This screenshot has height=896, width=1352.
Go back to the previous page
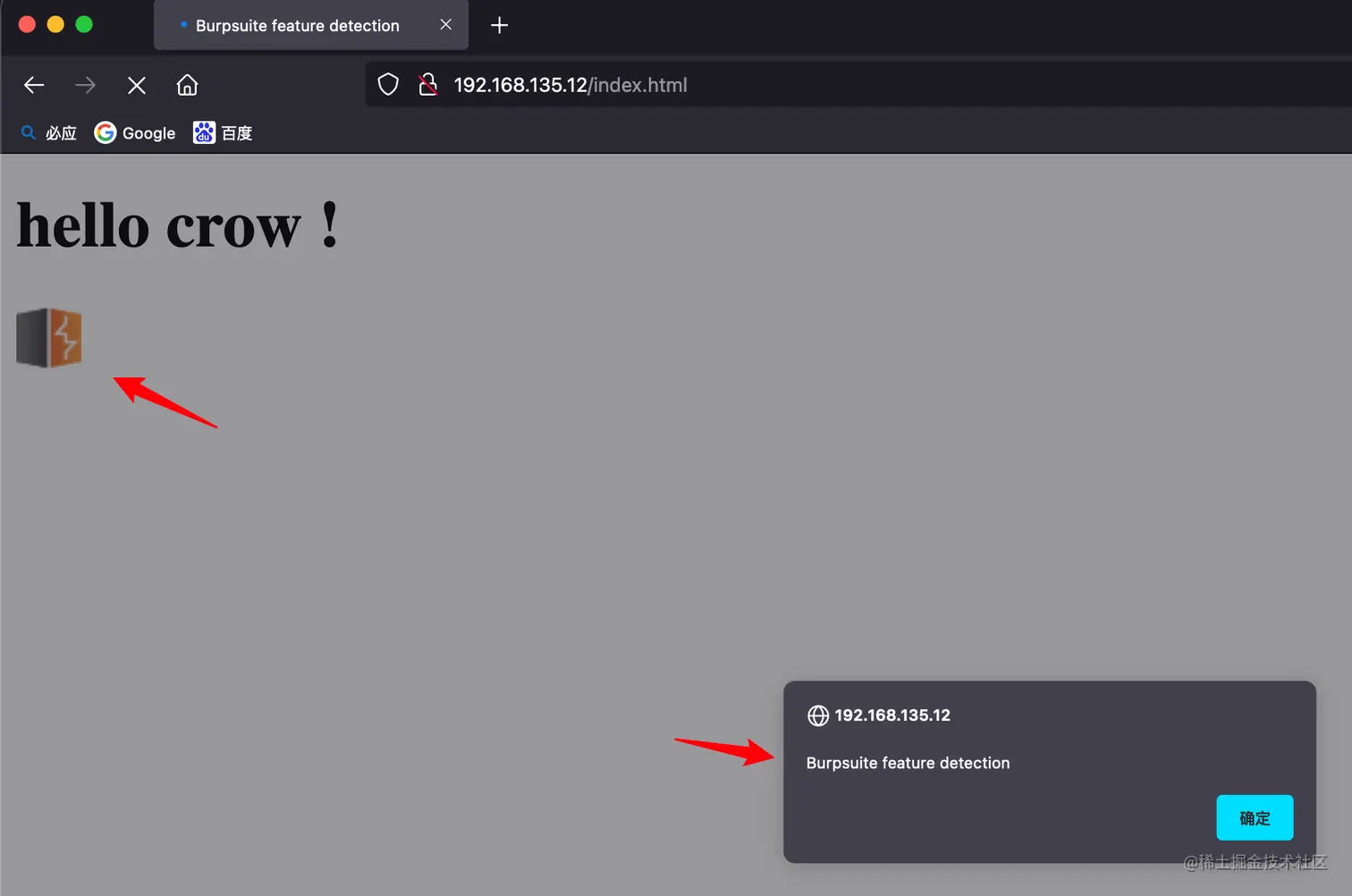(x=34, y=85)
